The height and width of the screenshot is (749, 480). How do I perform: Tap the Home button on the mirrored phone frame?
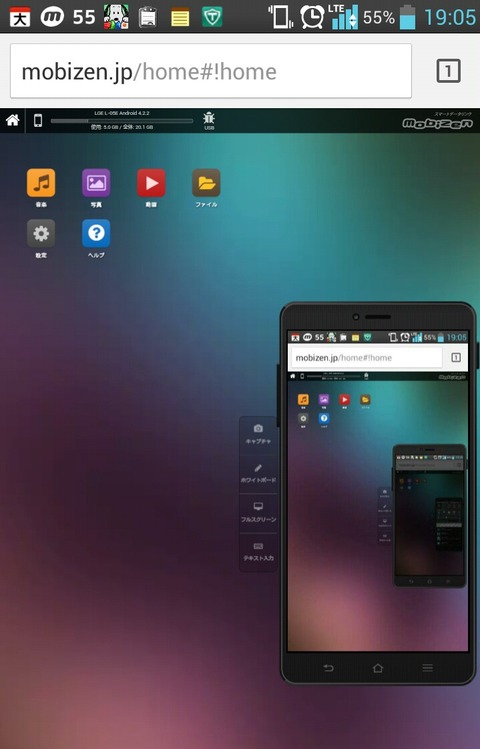tap(378, 668)
